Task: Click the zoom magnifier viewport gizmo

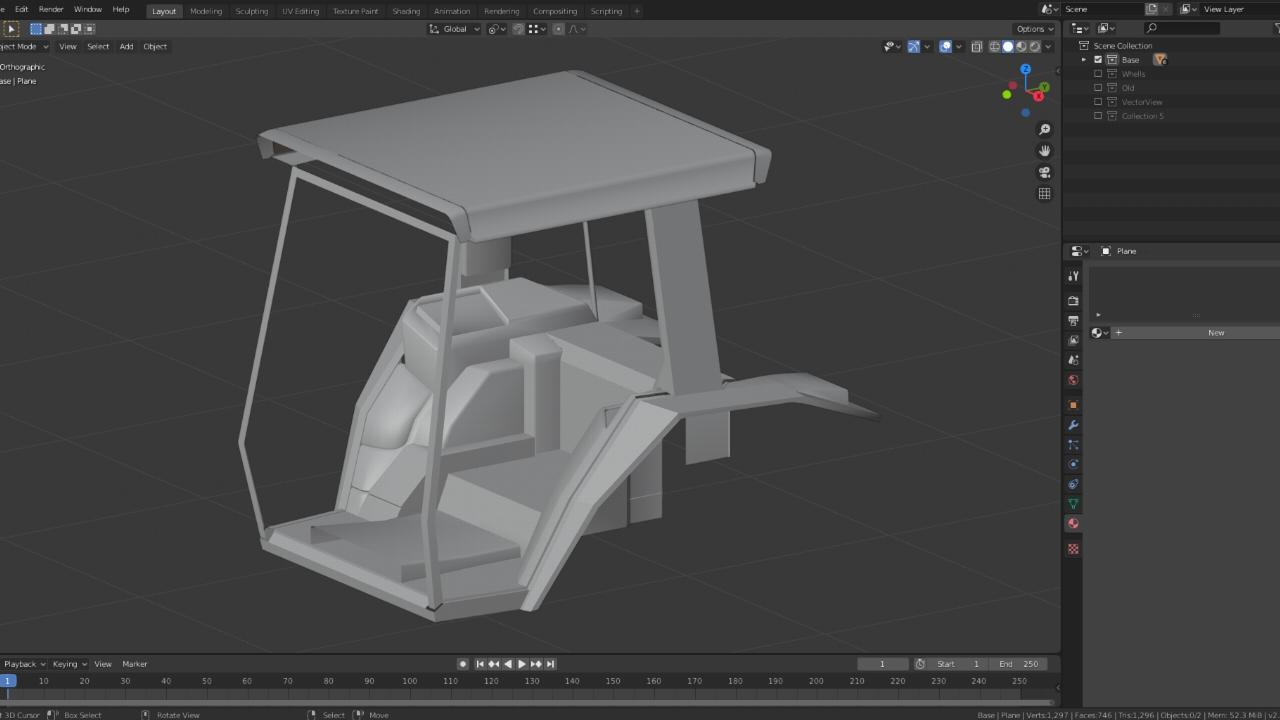Action: [x=1044, y=129]
